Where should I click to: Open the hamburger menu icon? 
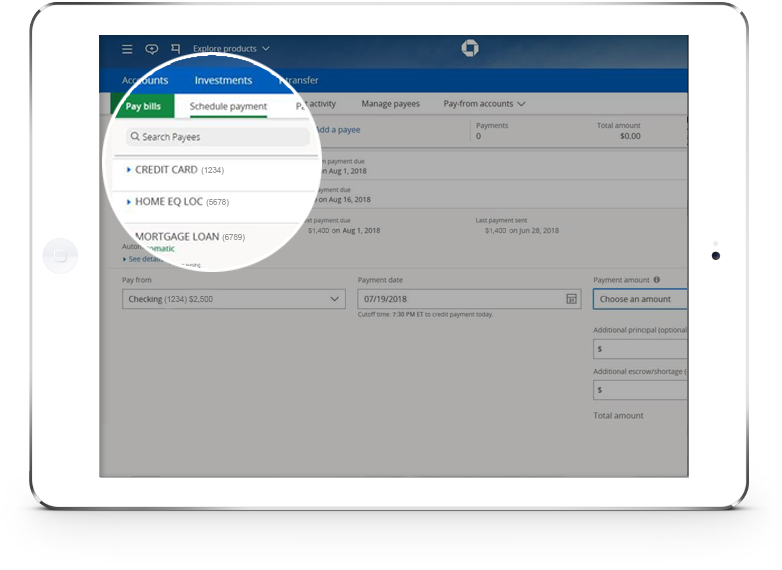click(127, 49)
